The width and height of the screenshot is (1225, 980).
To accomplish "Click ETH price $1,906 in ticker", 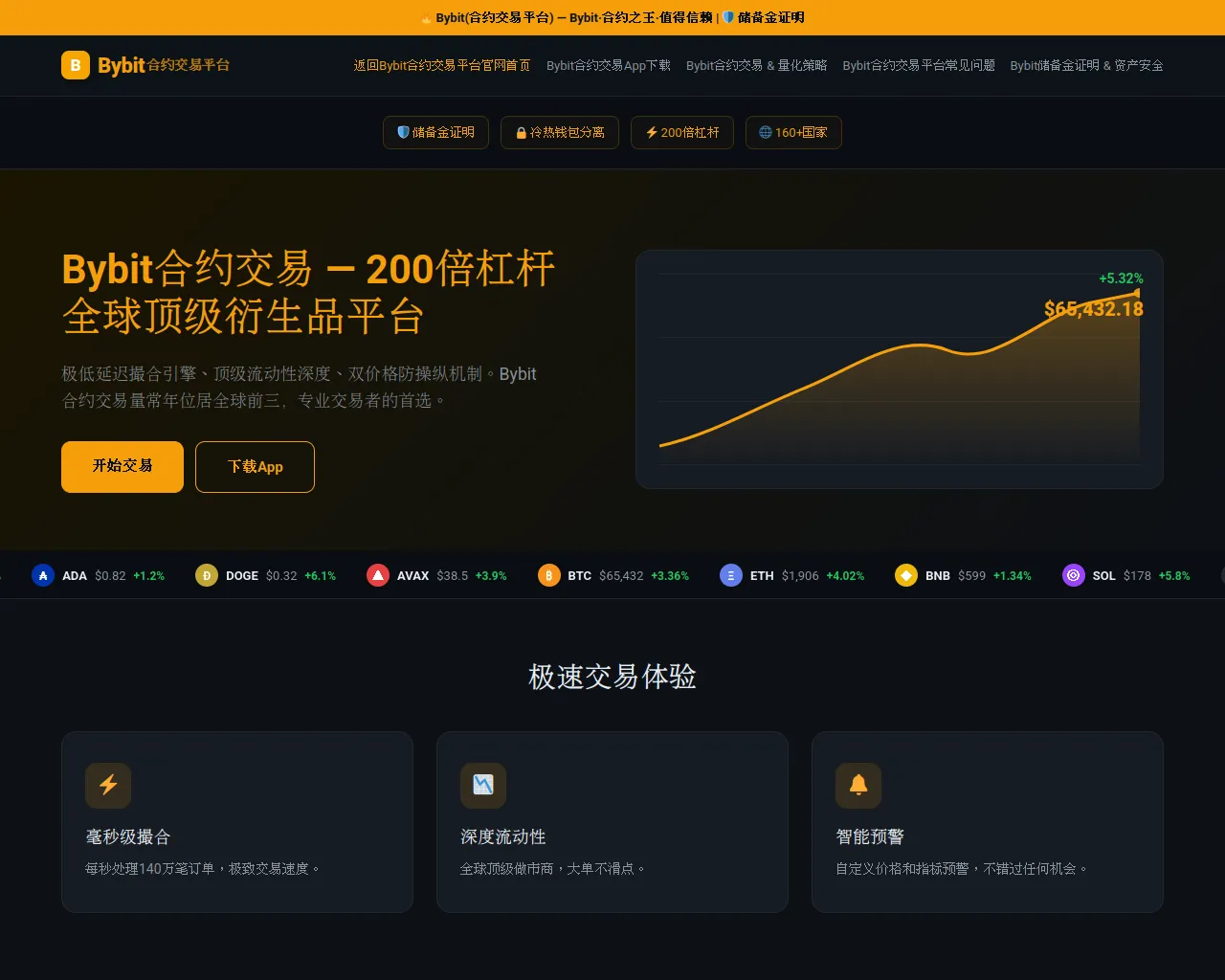I will [800, 575].
